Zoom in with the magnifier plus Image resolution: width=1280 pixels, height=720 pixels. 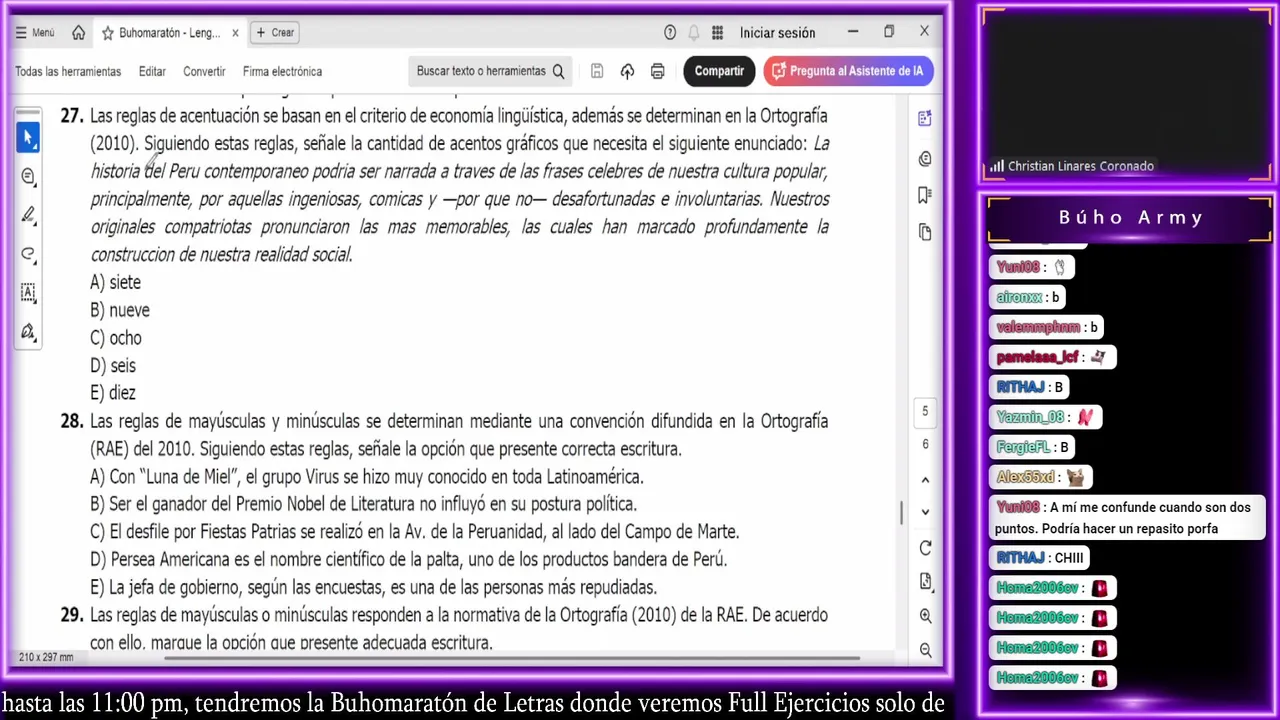pyautogui.click(x=925, y=616)
